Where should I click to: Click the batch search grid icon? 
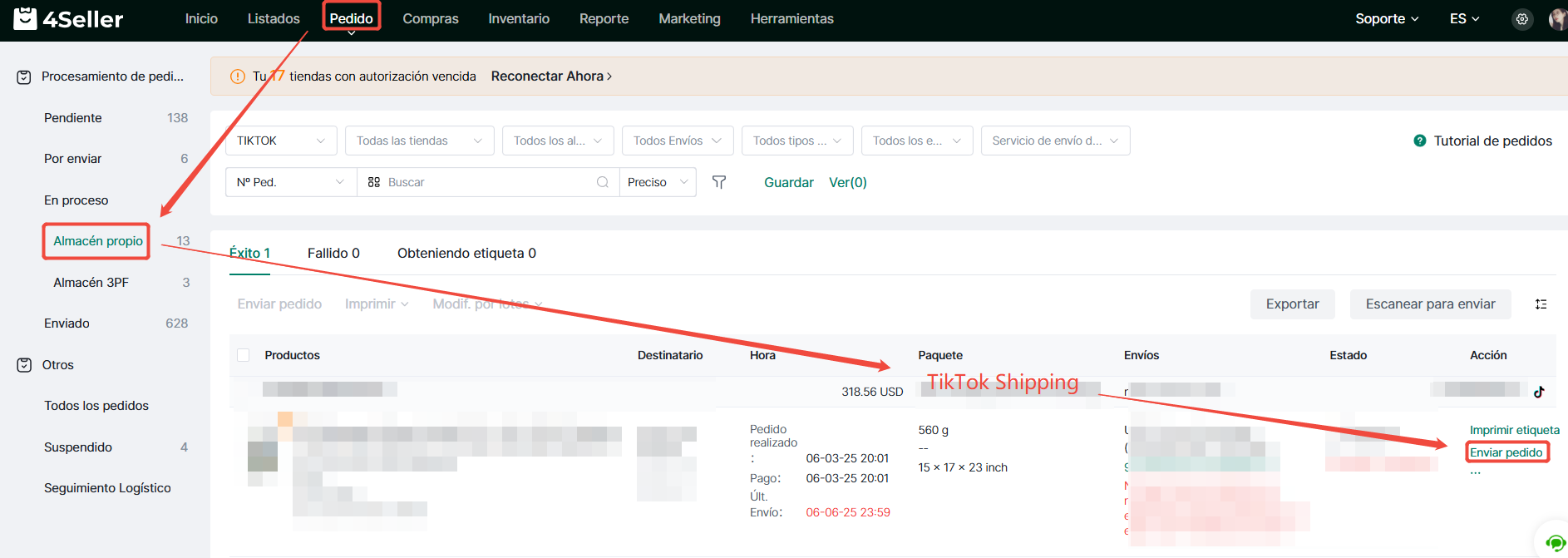pos(374,182)
